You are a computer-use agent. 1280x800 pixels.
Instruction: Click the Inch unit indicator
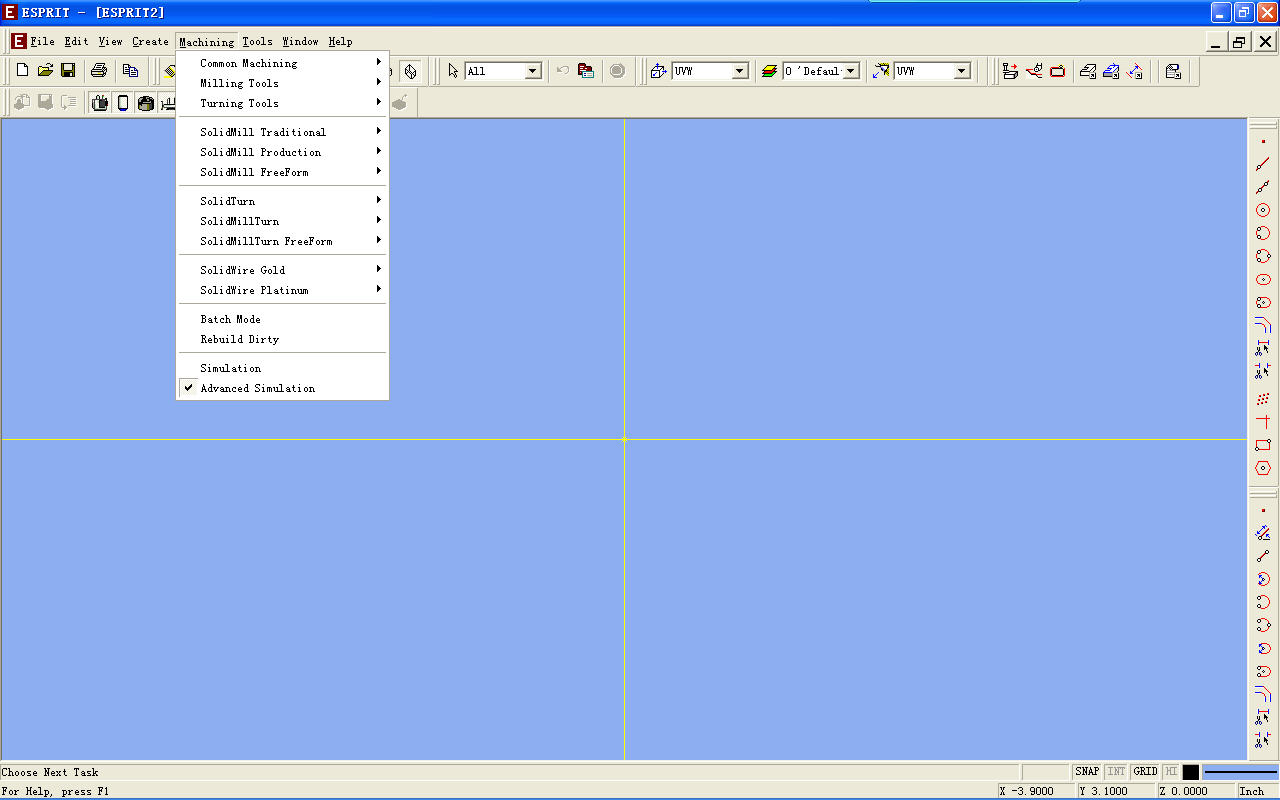click(x=1257, y=791)
